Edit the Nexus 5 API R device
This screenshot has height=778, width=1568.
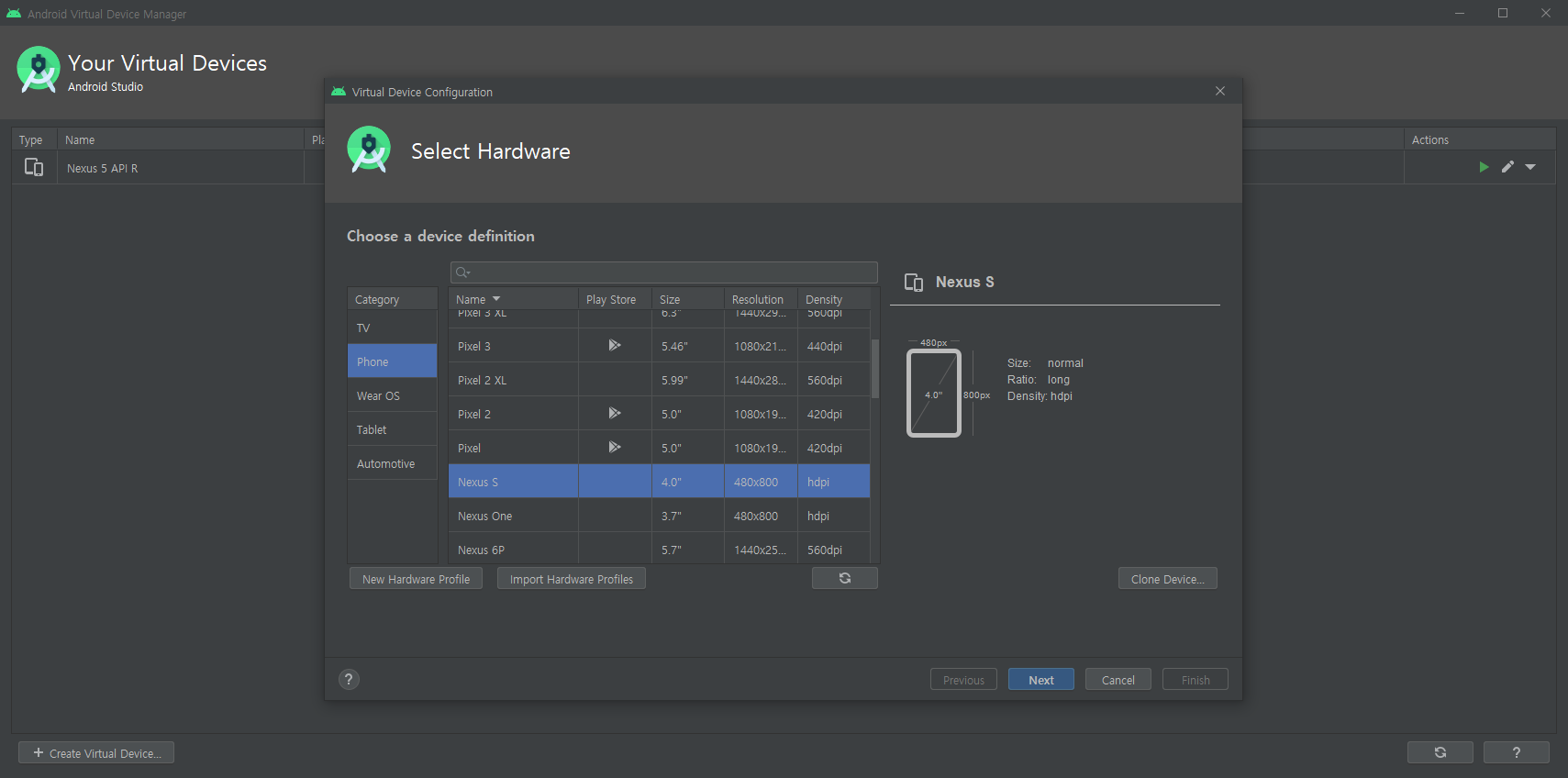click(1507, 167)
